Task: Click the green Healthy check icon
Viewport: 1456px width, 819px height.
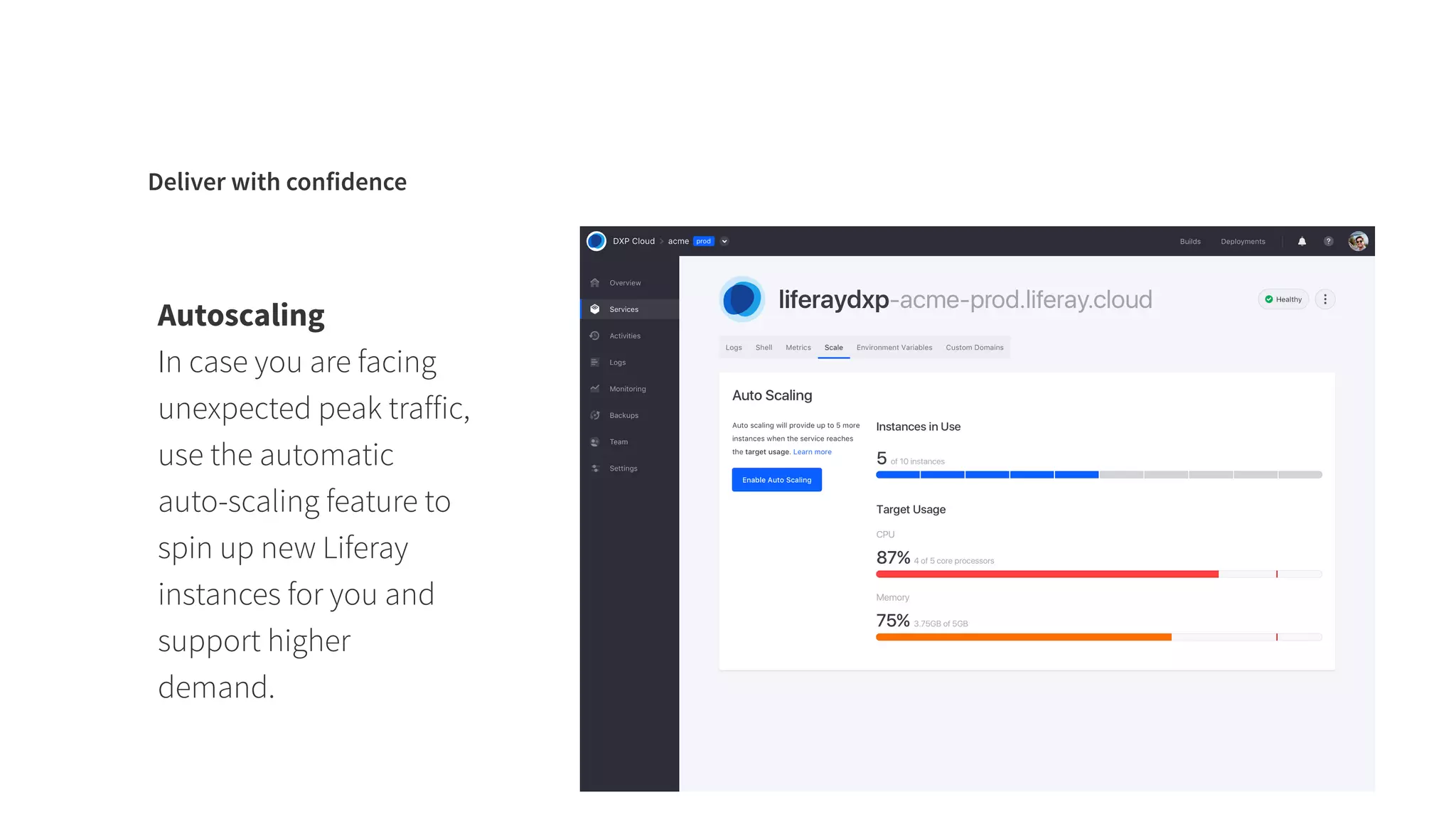Action: (x=1269, y=299)
